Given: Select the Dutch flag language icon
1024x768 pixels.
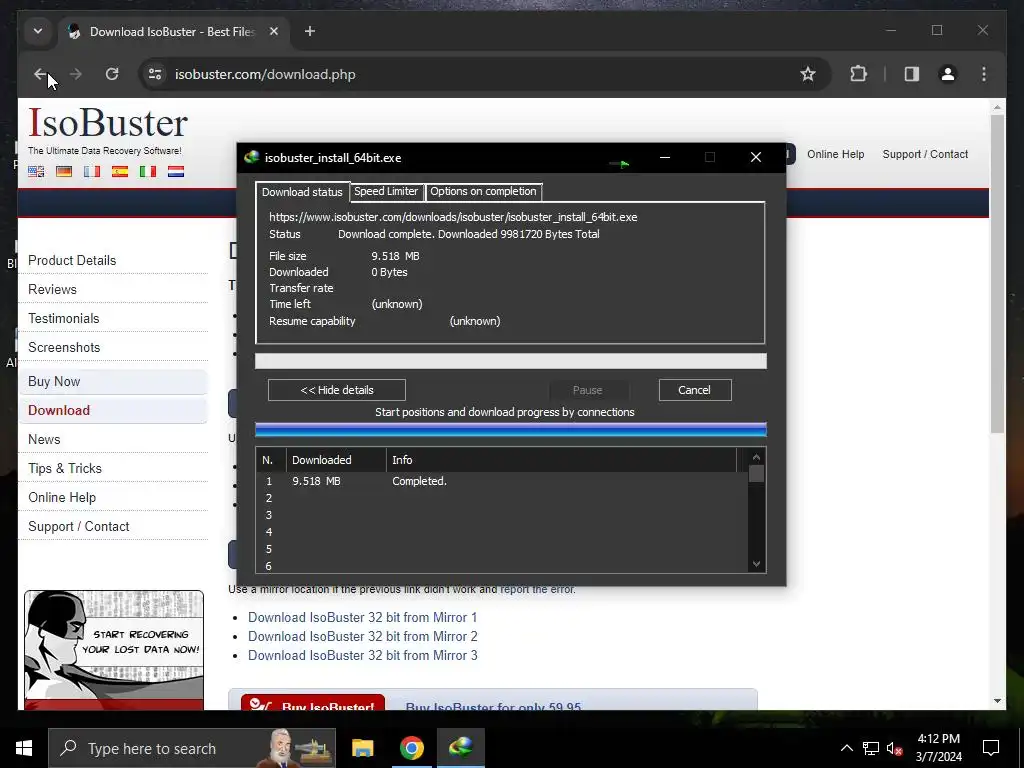Looking at the screenshot, I should 176,172.
